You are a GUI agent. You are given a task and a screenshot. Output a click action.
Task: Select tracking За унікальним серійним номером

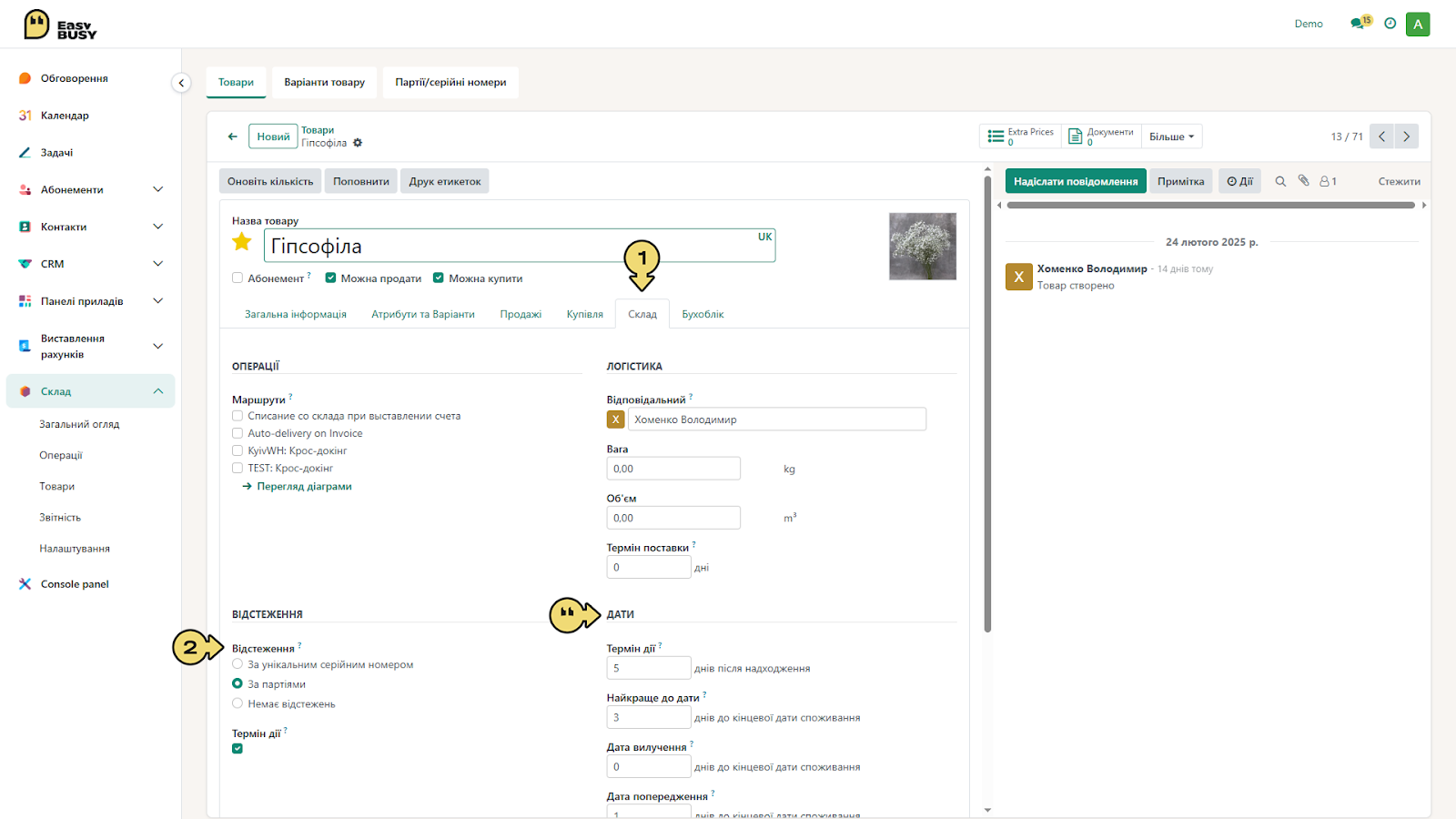(x=238, y=664)
